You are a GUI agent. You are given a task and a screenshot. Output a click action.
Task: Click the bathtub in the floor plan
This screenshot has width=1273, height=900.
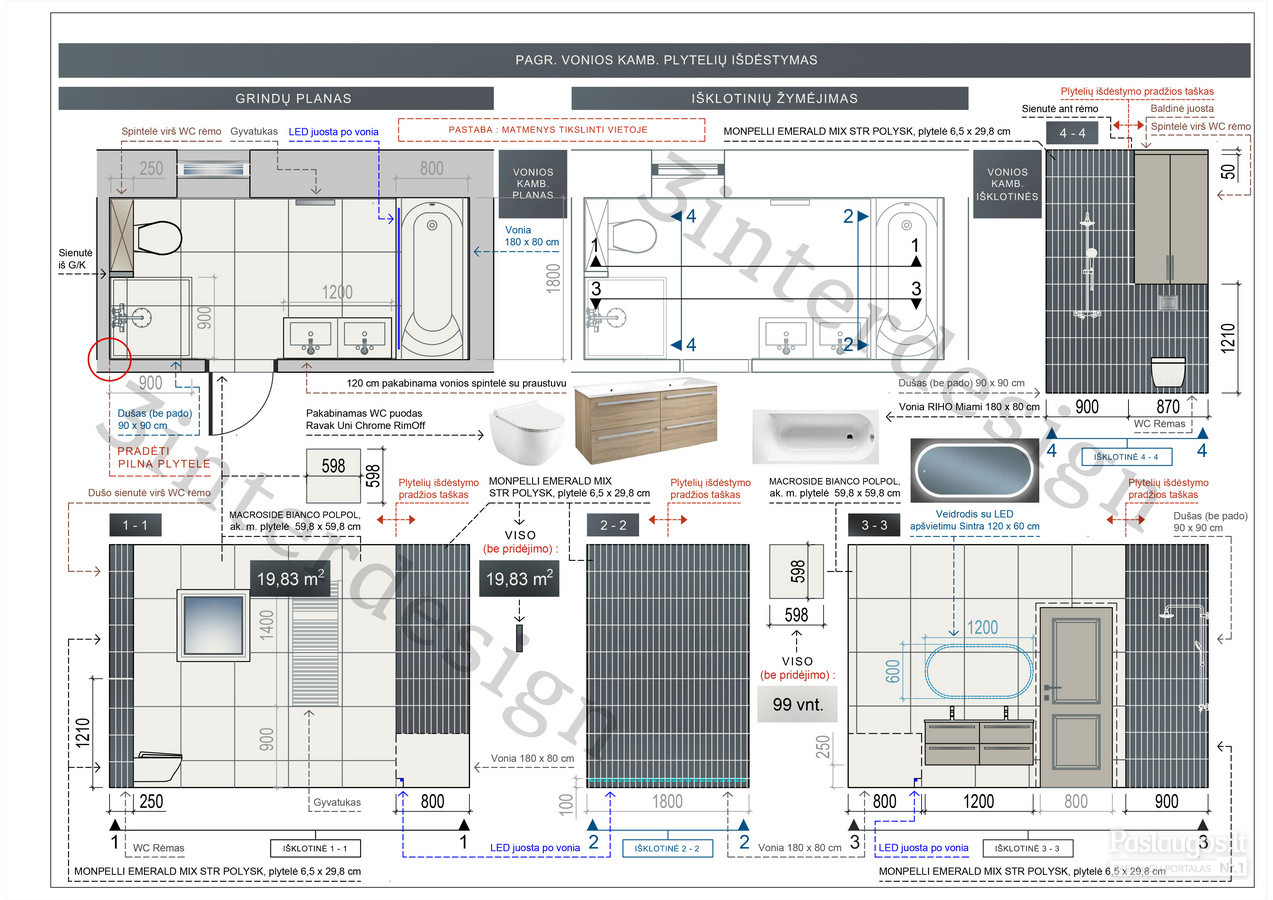431,278
